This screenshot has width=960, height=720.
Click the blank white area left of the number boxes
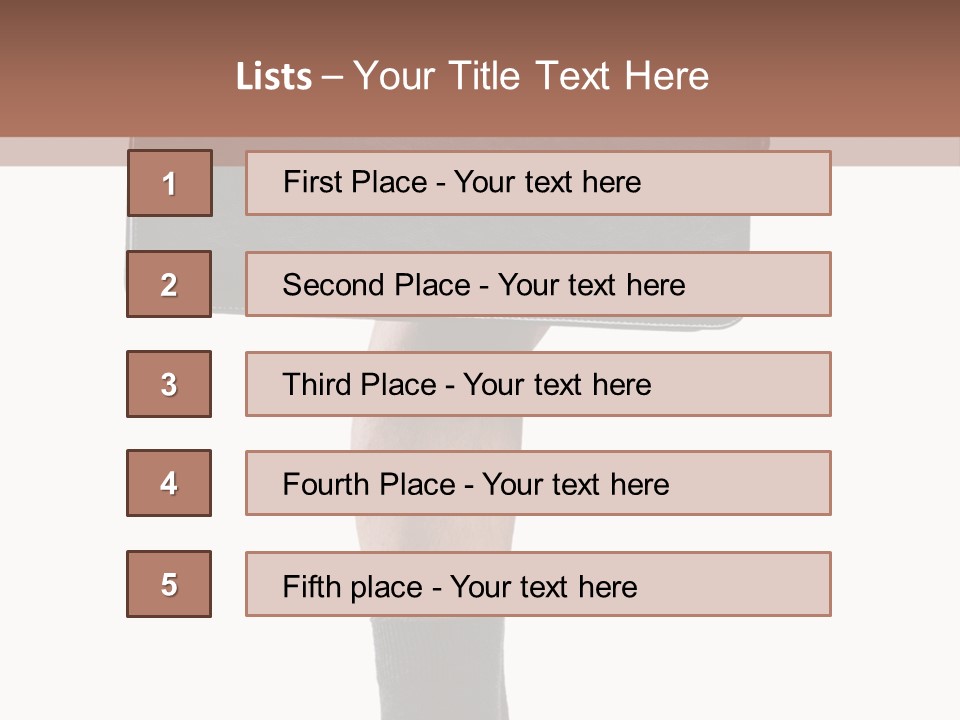click(60, 400)
